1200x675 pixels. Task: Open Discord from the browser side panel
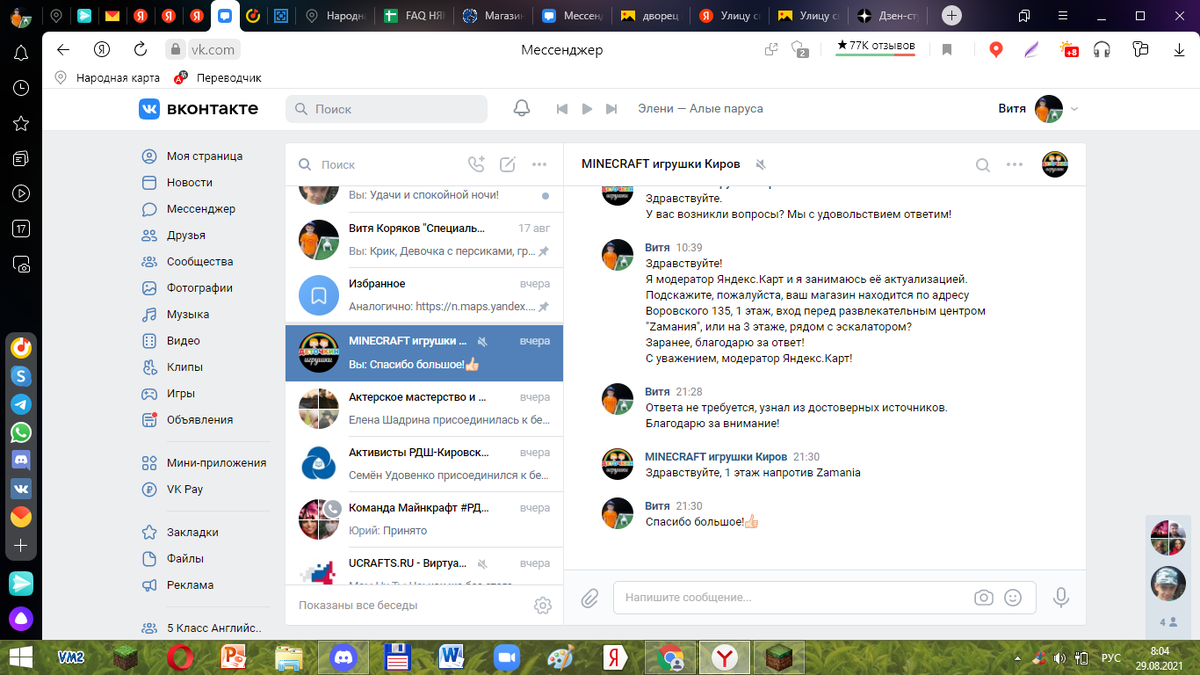(x=21, y=461)
